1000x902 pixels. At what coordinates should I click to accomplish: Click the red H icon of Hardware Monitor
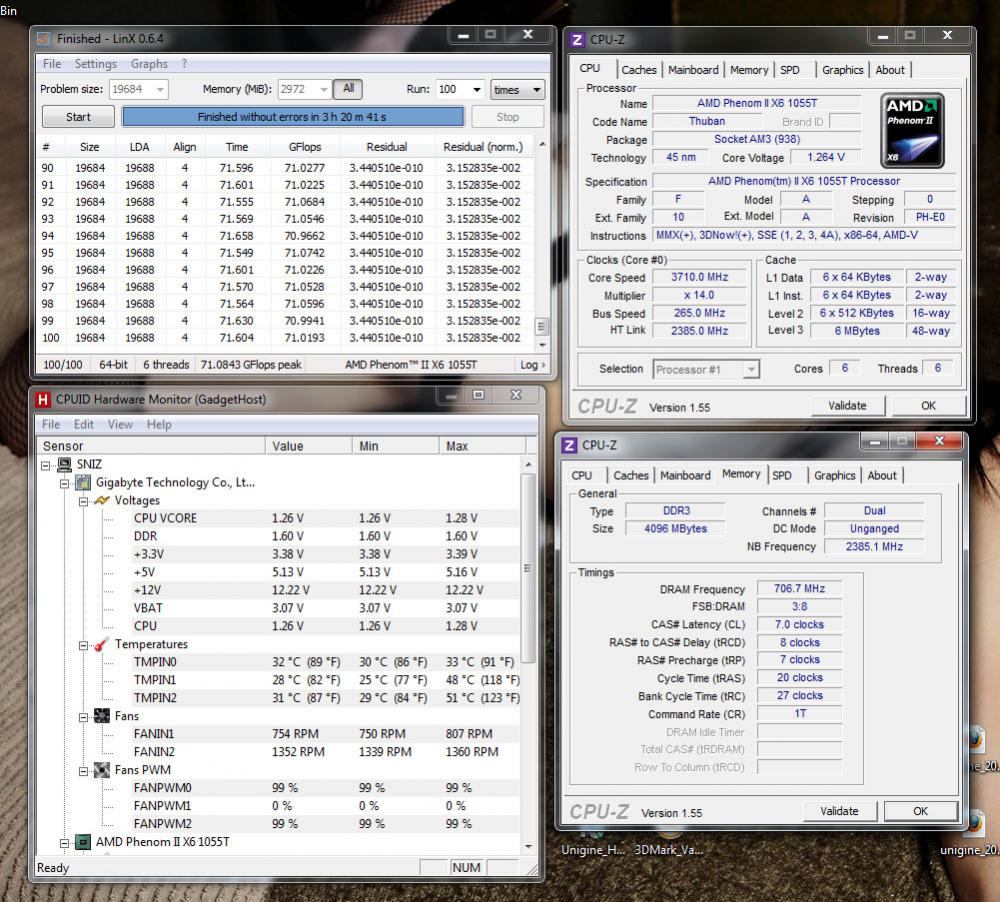pyautogui.click(x=43, y=399)
